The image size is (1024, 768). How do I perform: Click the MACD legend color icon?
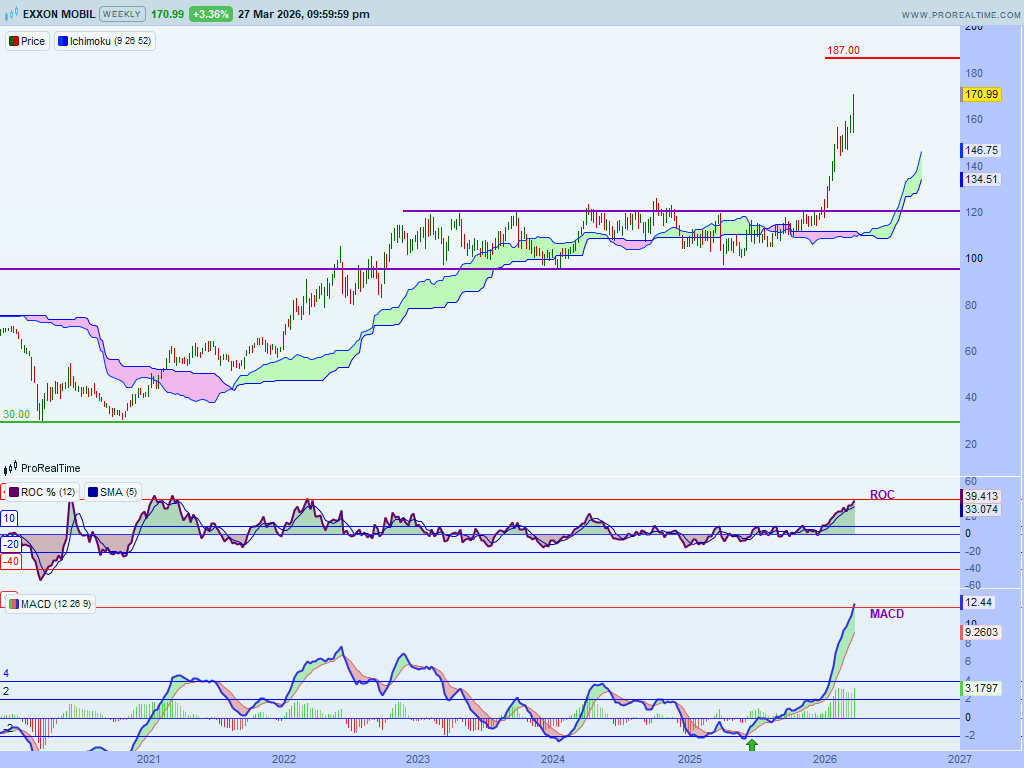[x=13, y=603]
